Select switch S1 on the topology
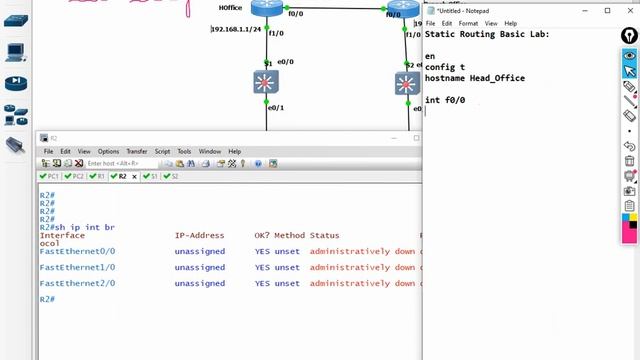 (x=266, y=82)
